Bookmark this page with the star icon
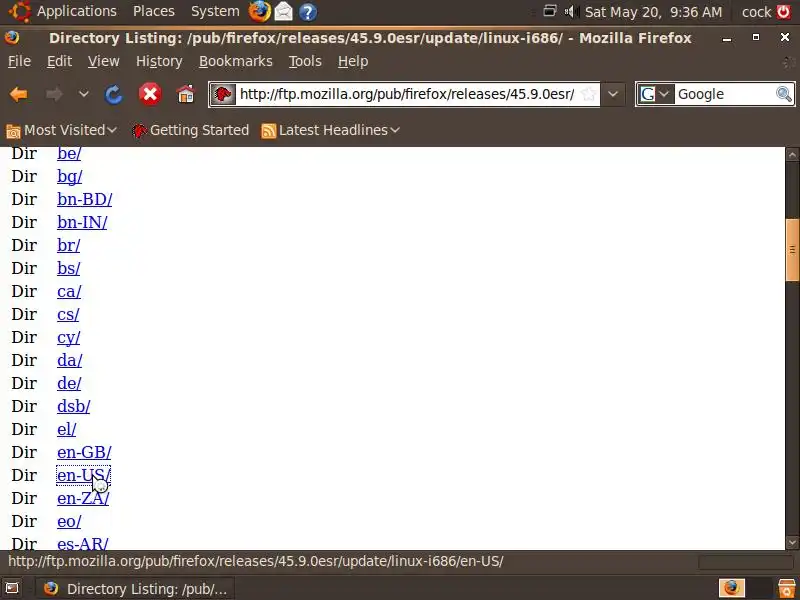The width and height of the screenshot is (800, 600). coord(589,94)
